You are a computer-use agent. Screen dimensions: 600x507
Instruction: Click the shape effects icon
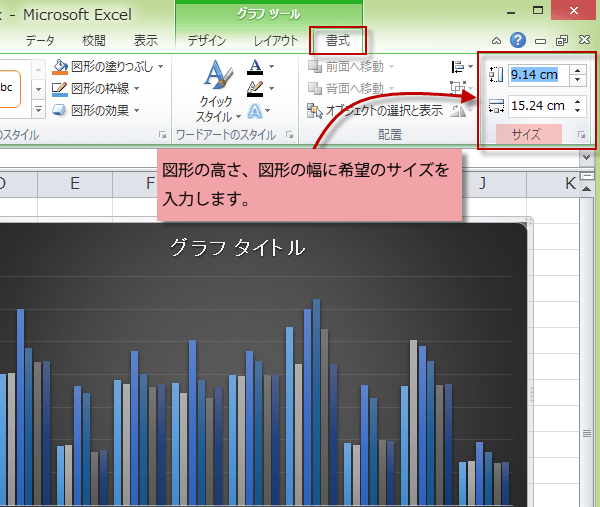pos(60,111)
